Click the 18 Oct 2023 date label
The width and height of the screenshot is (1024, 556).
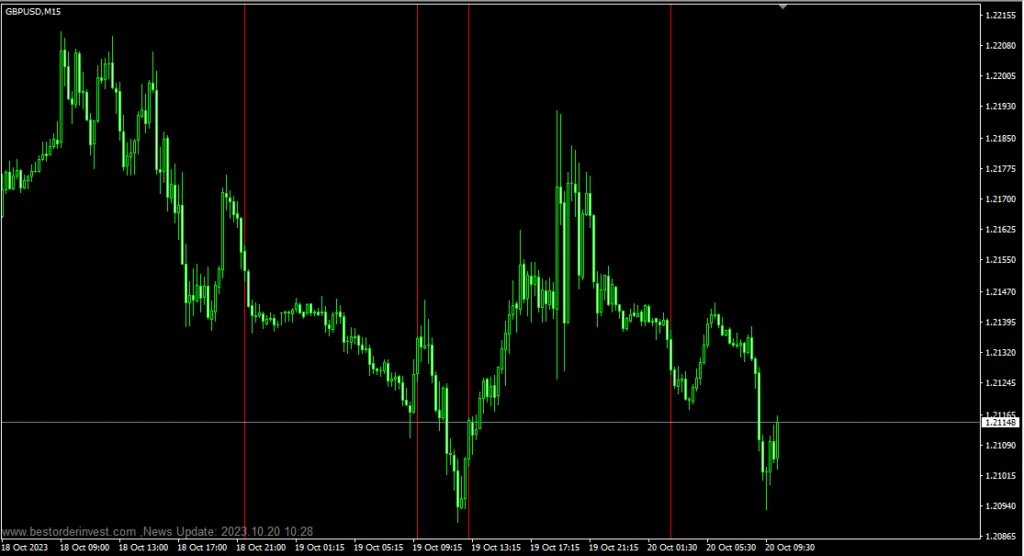25,548
